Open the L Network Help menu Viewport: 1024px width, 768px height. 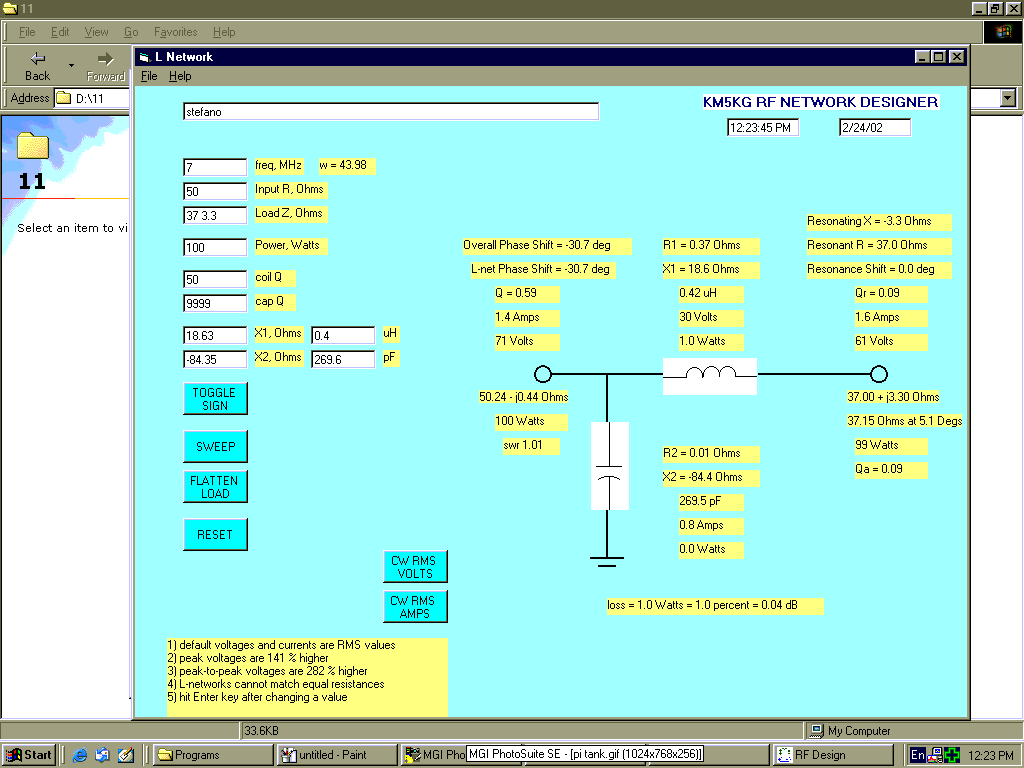(x=180, y=76)
